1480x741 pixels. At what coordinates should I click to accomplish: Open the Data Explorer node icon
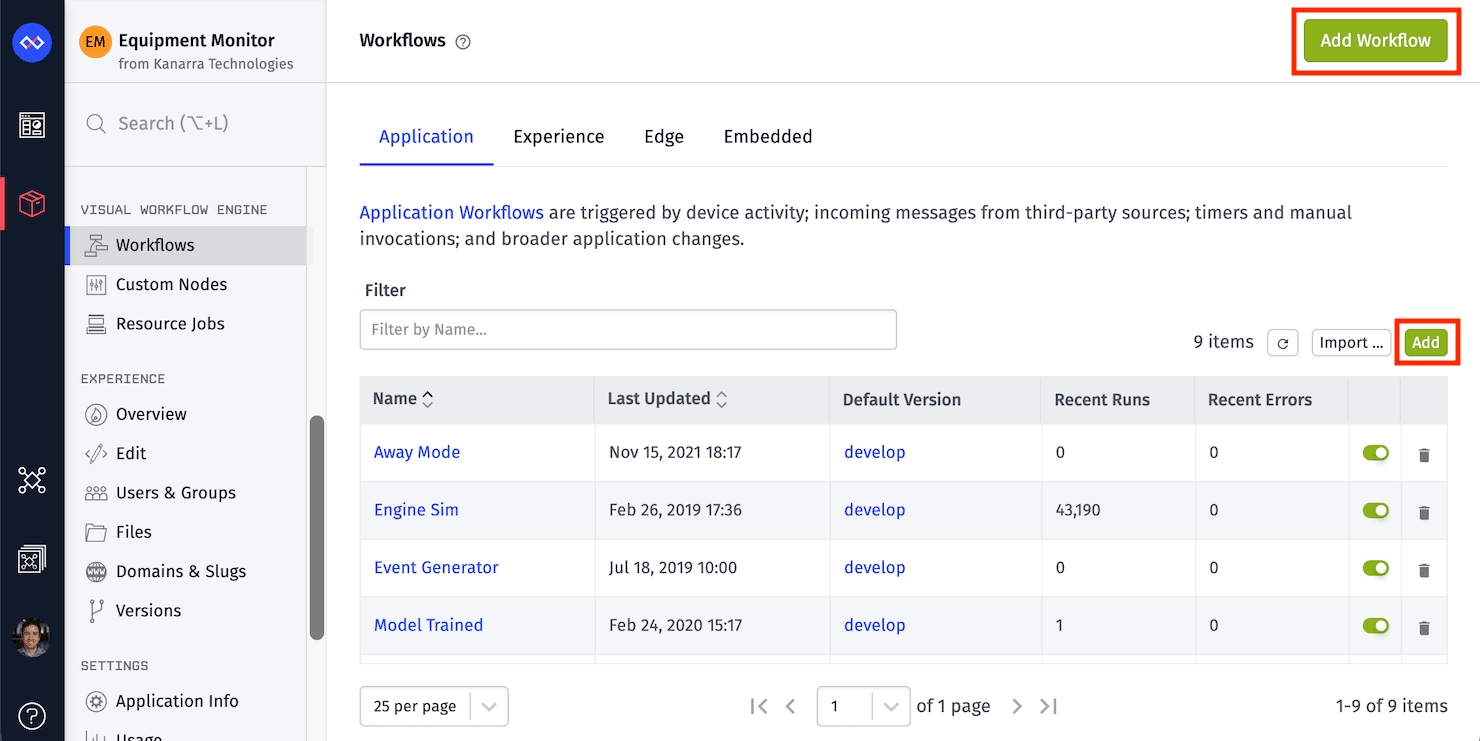pyautogui.click(x=32, y=480)
